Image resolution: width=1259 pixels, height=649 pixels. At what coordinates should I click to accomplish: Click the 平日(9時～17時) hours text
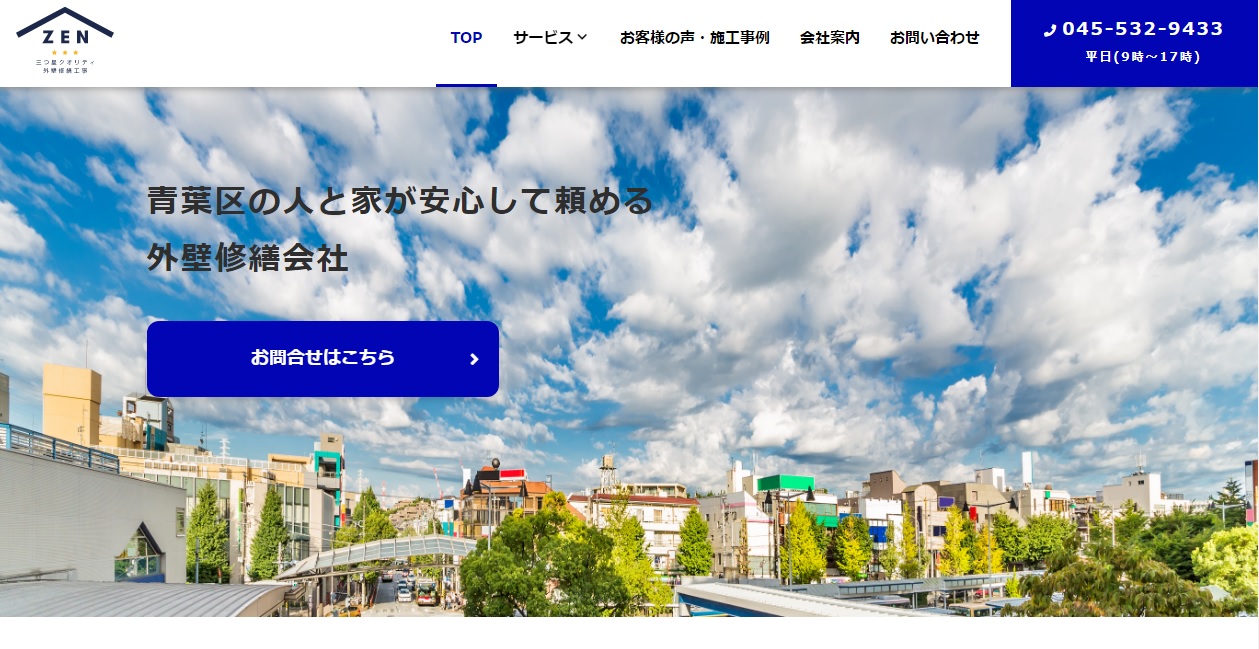click(x=1142, y=57)
